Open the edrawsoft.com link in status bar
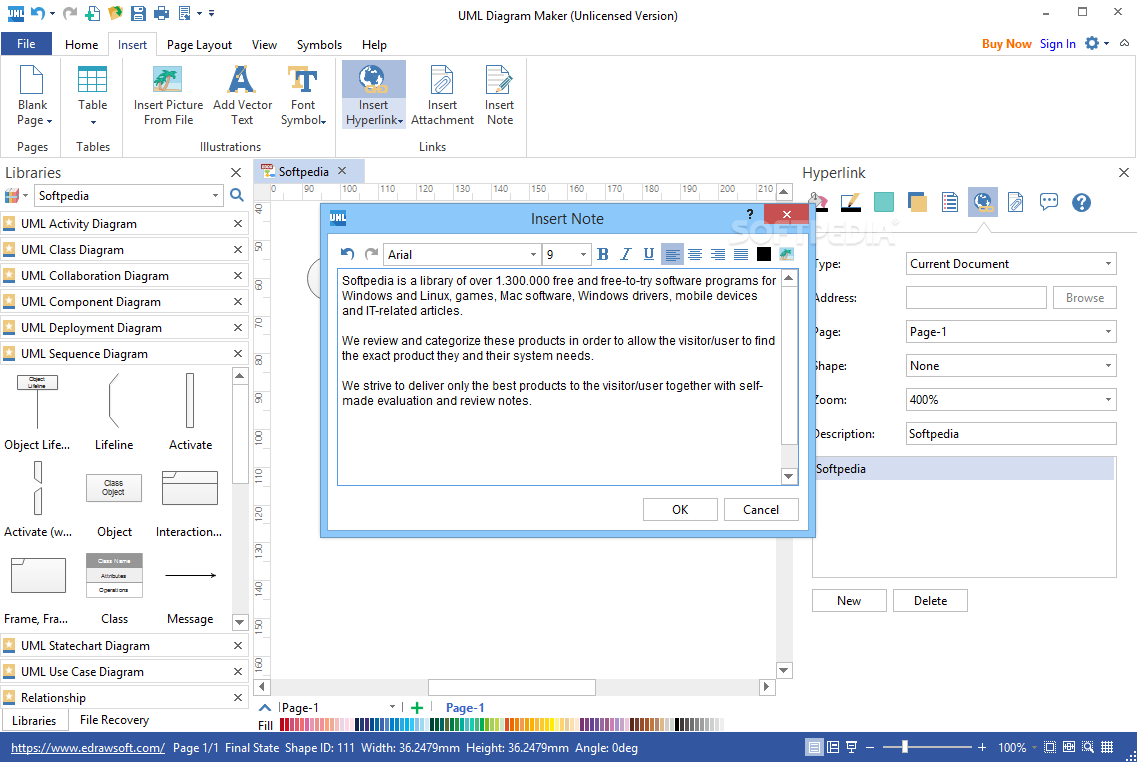The width and height of the screenshot is (1137, 762). pyautogui.click(x=88, y=747)
